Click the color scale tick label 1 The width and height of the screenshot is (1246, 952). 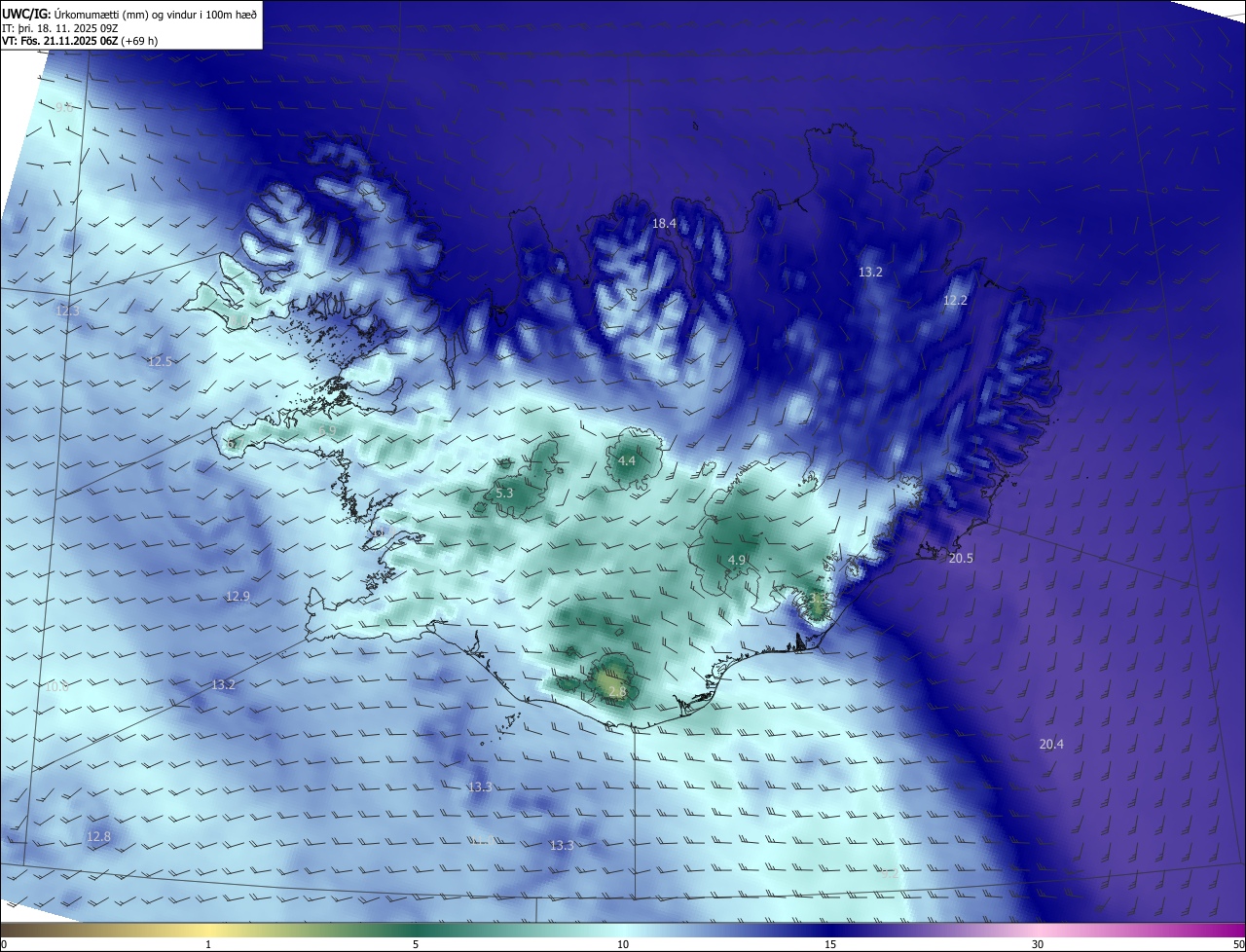pos(208,944)
